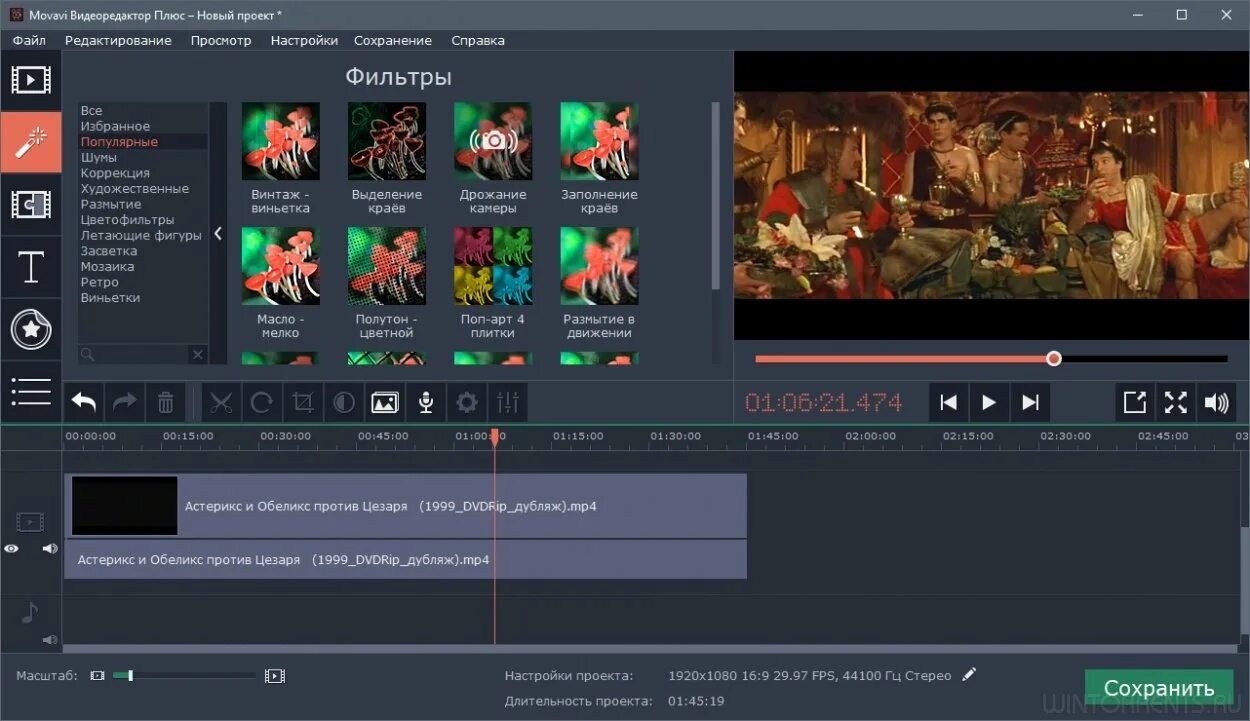
Task: Zoom out timeline using small film icon
Action: (97, 676)
